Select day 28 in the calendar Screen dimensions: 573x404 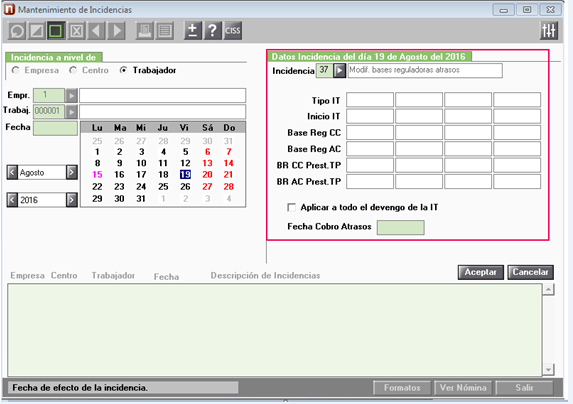(229, 187)
